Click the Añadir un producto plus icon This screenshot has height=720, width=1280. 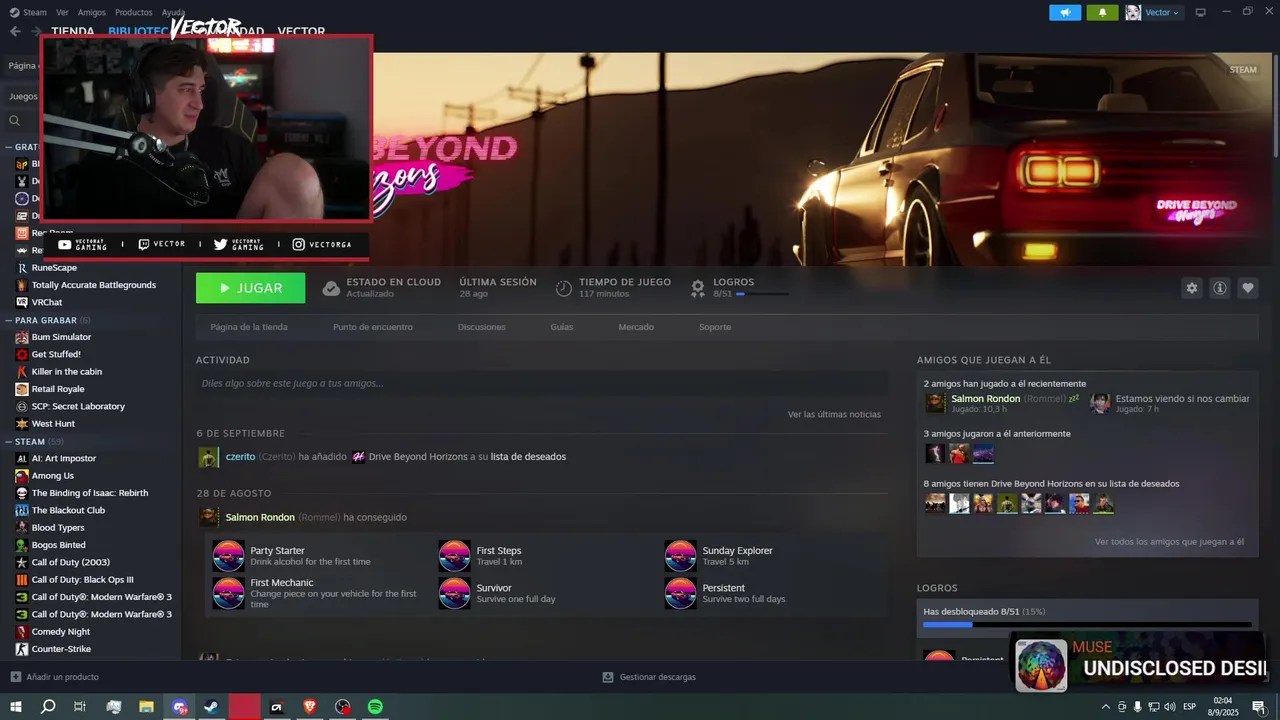(x=15, y=677)
